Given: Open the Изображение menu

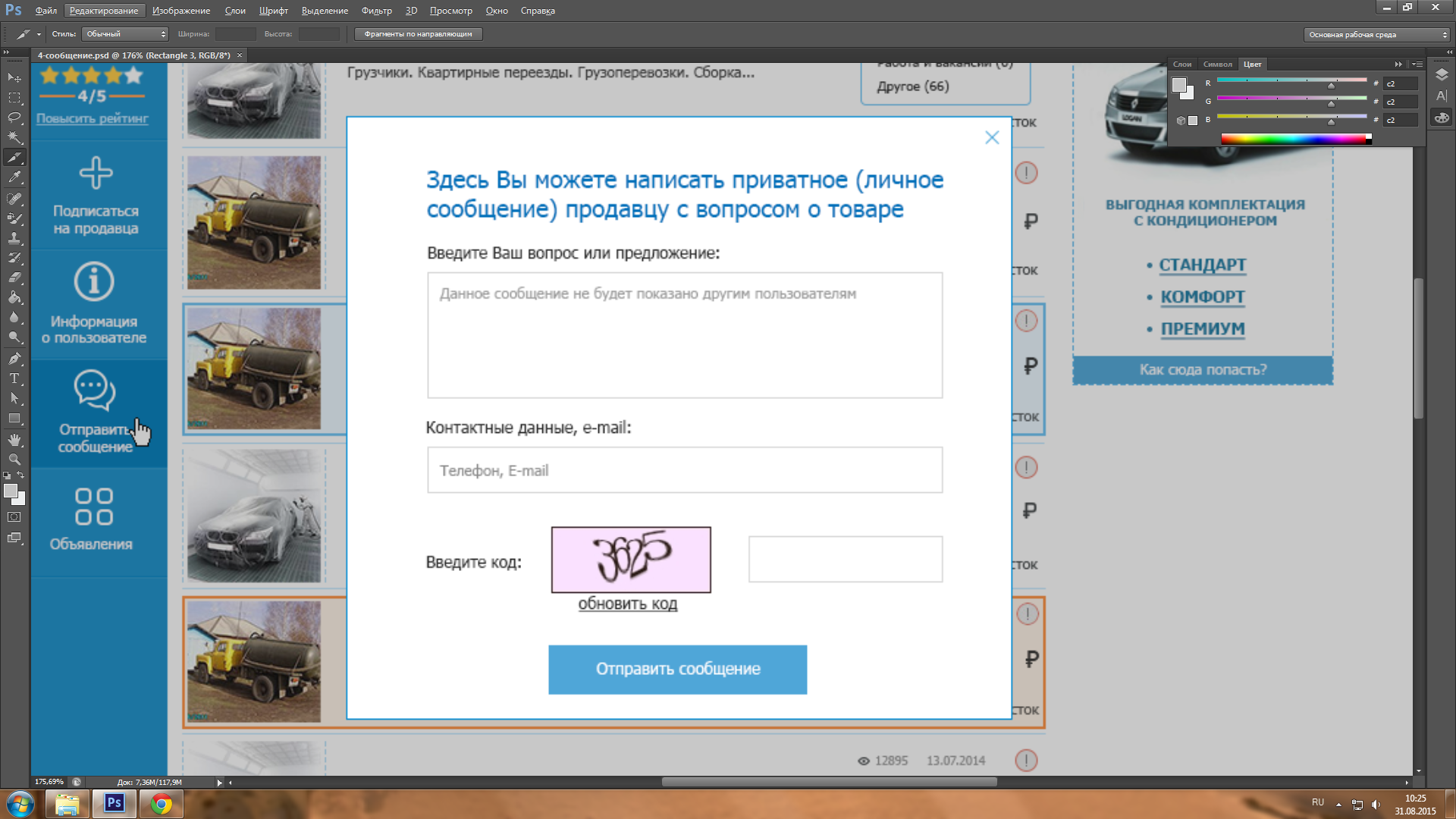Looking at the screenshot, I should pyautogui.click(x=181, y=11).
